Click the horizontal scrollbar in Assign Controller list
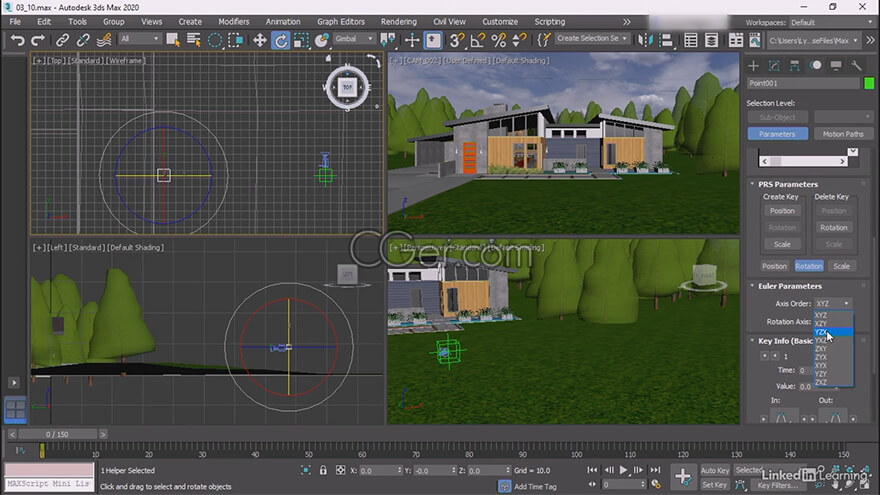The width and height of the screenshot is (880, 495). [803, 161]
